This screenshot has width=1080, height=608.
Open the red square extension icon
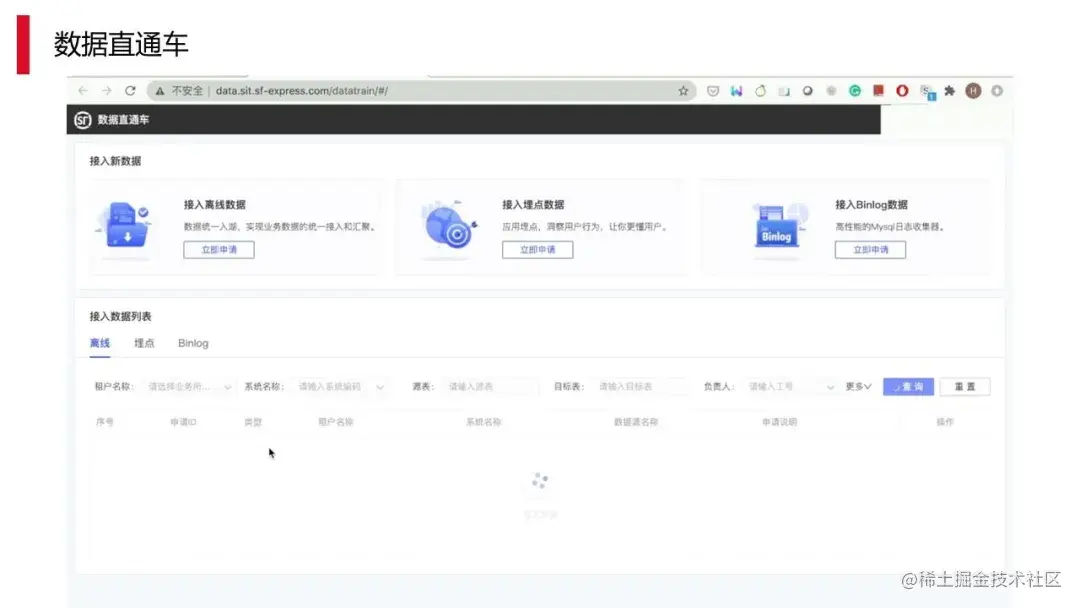pos(878,90)
